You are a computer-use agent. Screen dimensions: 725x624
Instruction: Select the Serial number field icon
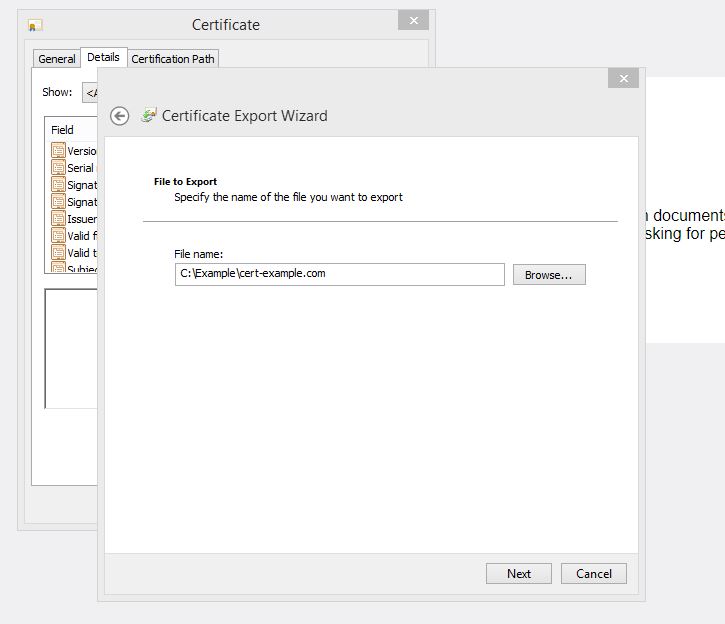coord(59,168)
